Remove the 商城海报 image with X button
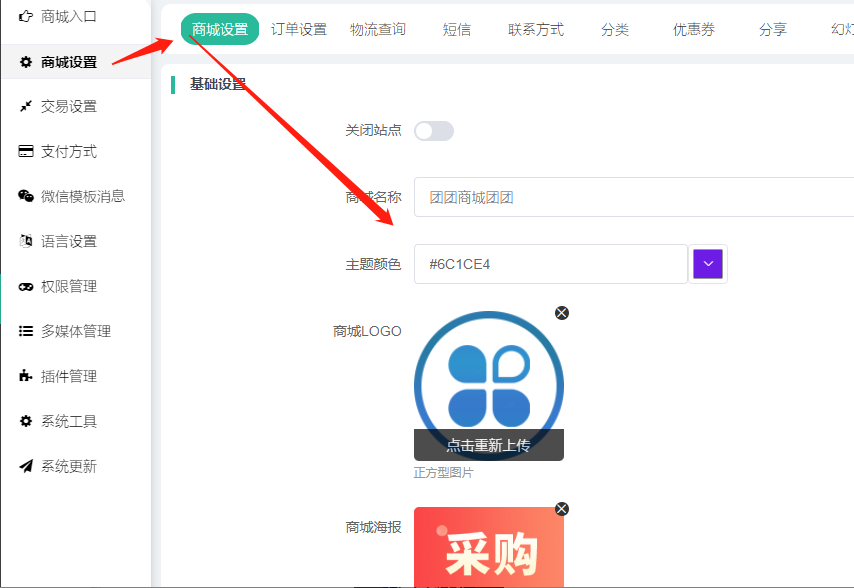 tap(562, 509)
